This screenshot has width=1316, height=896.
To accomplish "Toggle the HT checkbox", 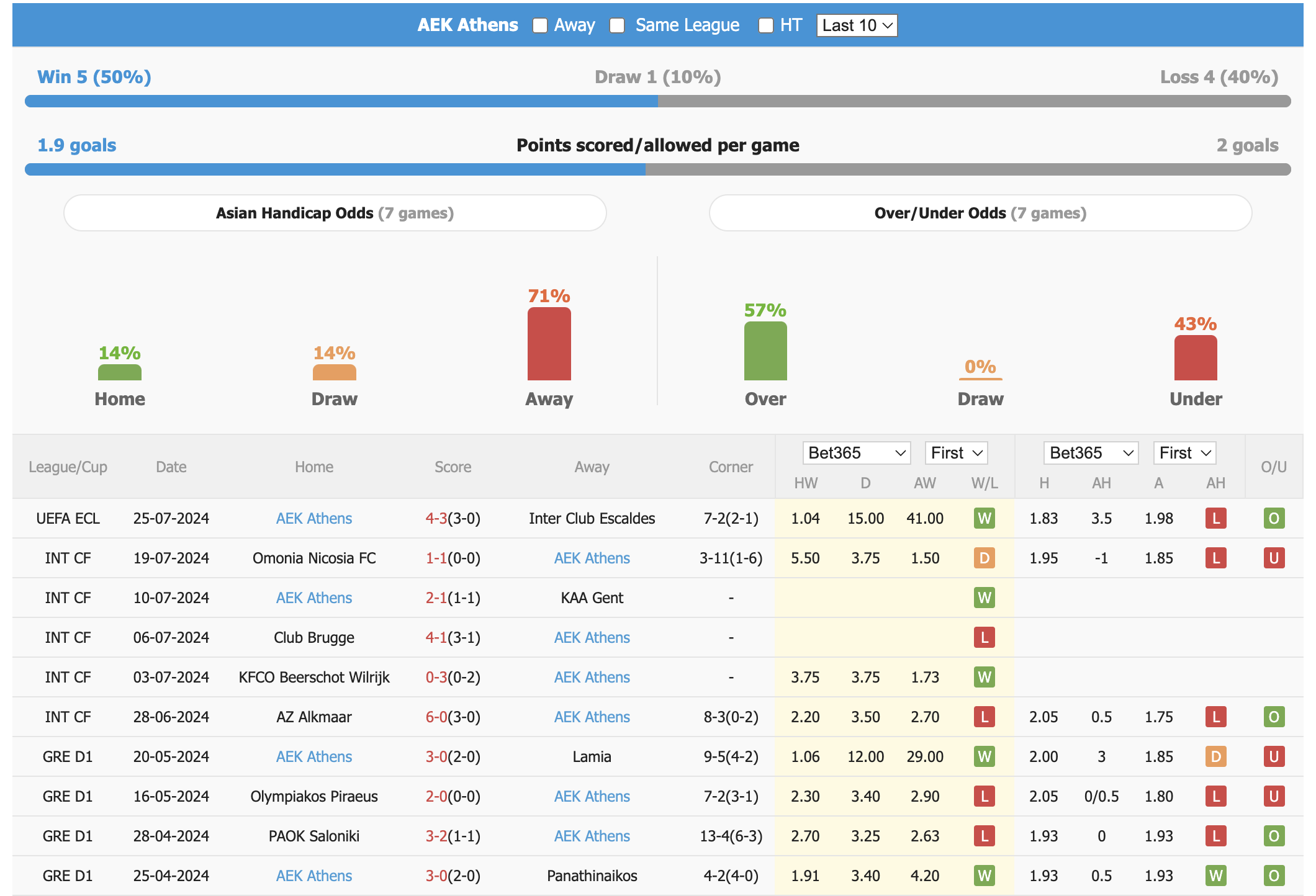I will click(x=766, y=25).
